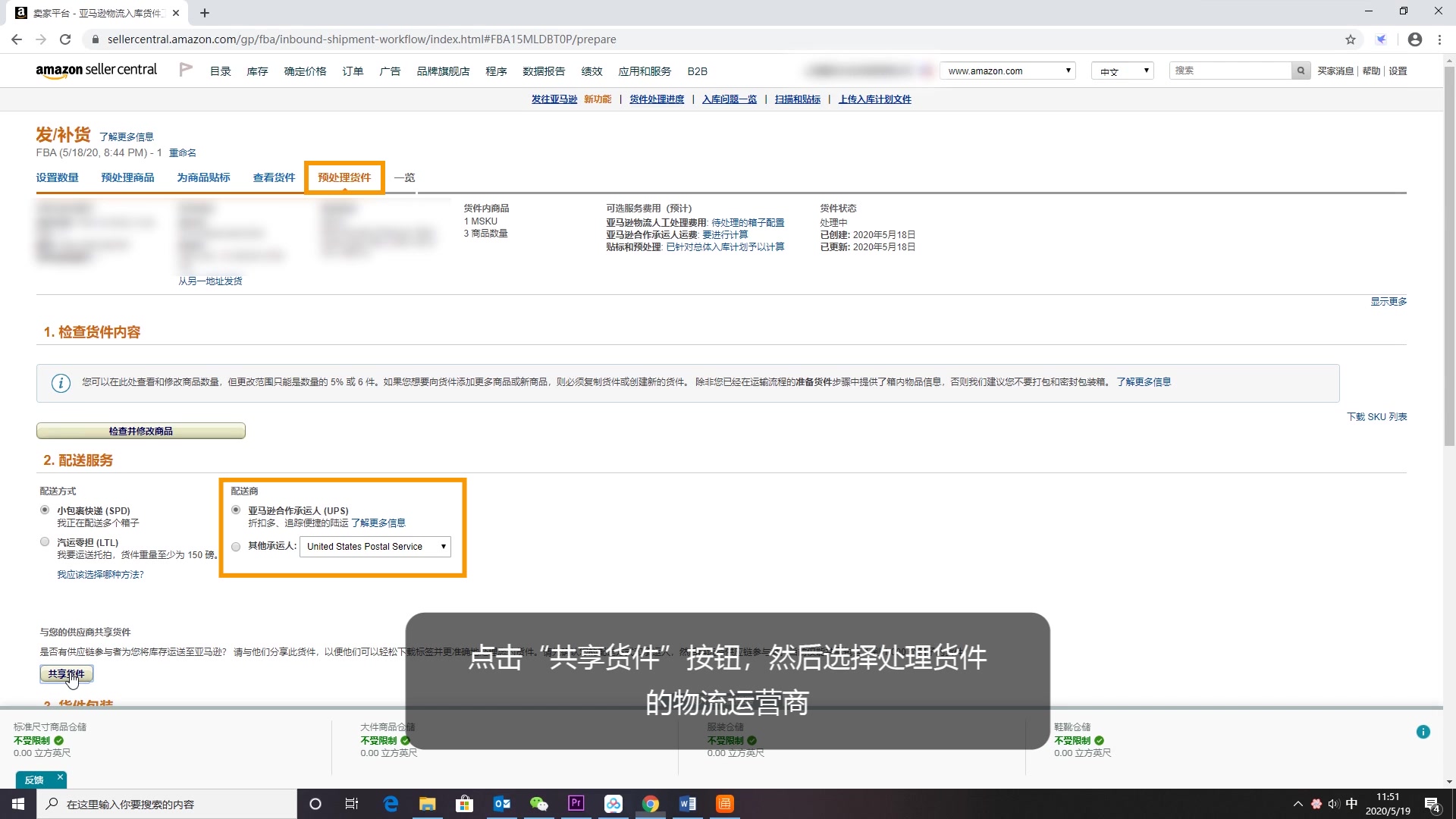Reload the page with the refresh icon
This screenshot has width=1456, height=819.
click(65, 39)
